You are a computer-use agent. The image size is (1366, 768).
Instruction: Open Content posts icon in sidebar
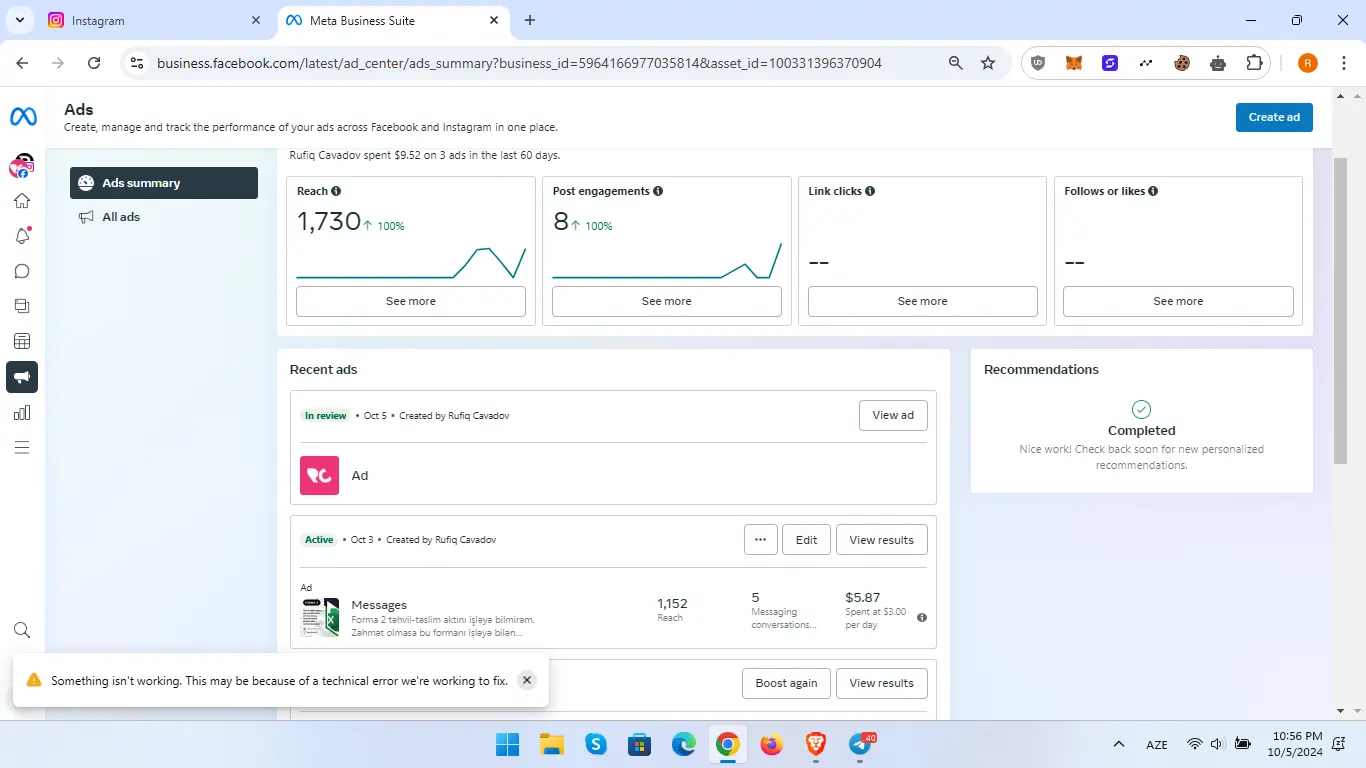(22, 306)
